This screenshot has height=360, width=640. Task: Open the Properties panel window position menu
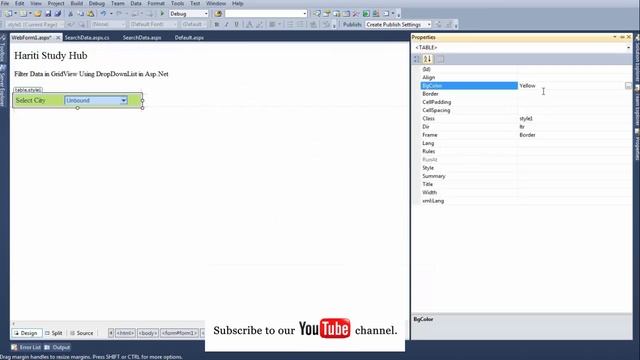pos(615,37)
